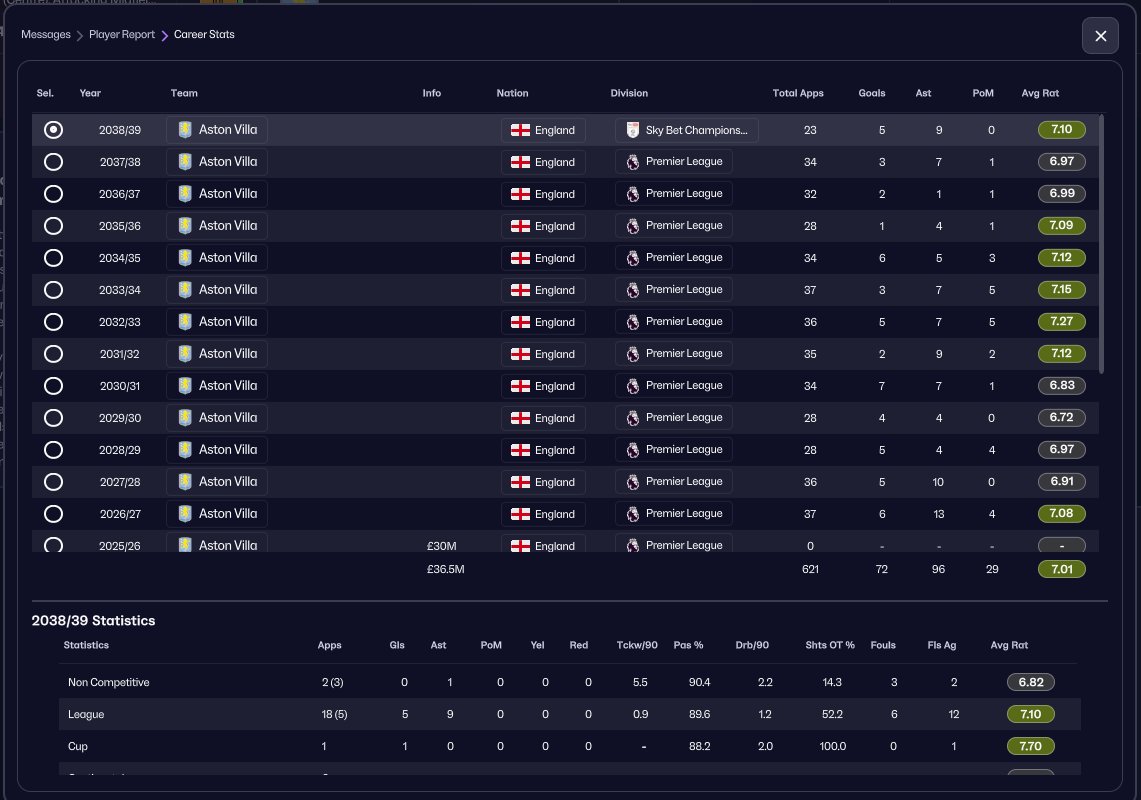
Task: Sort table by Goals column header
Action: click(x=871, y=93)
